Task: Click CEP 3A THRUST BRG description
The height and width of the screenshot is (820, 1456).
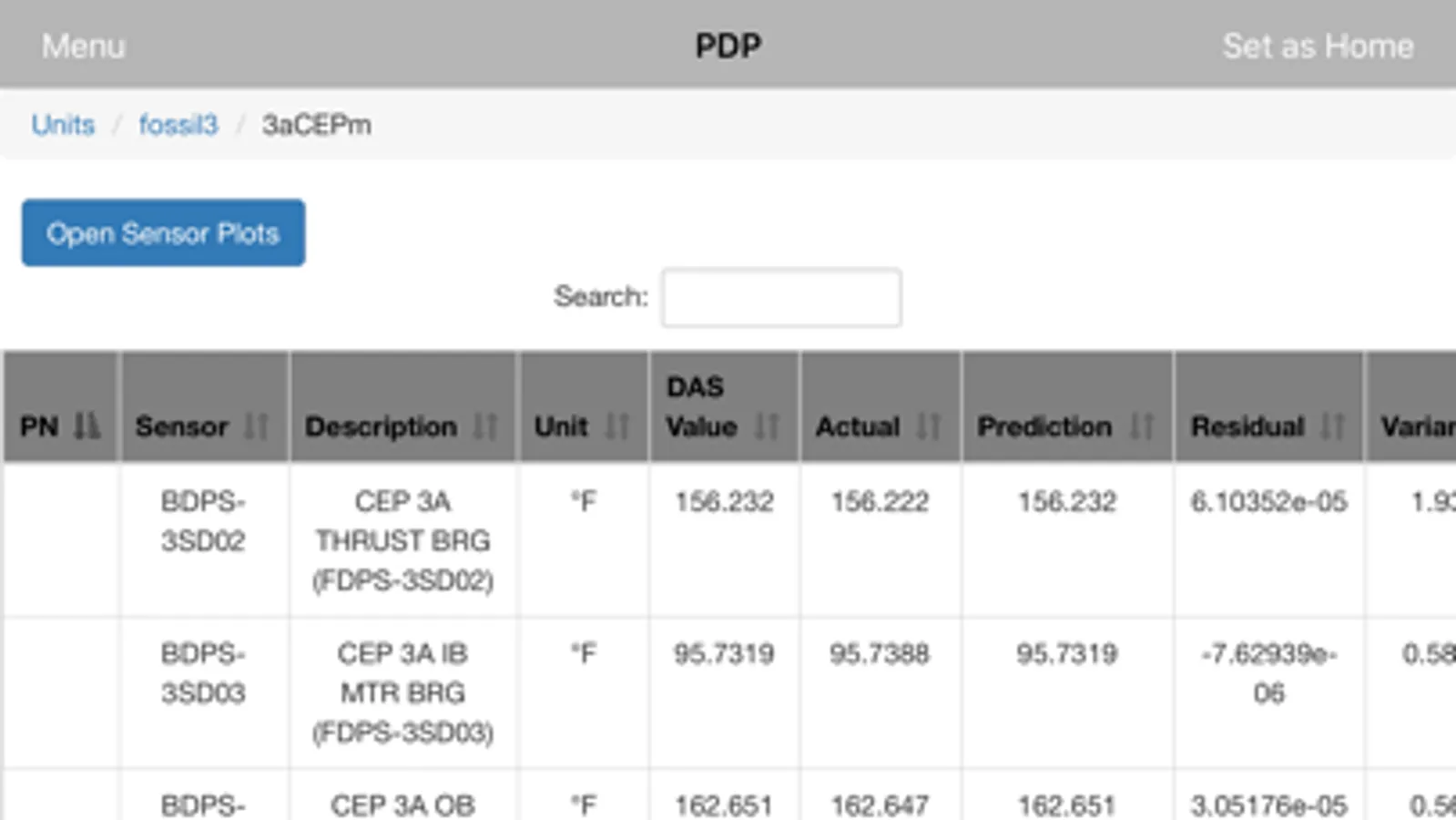Action: tap(402, 540)
